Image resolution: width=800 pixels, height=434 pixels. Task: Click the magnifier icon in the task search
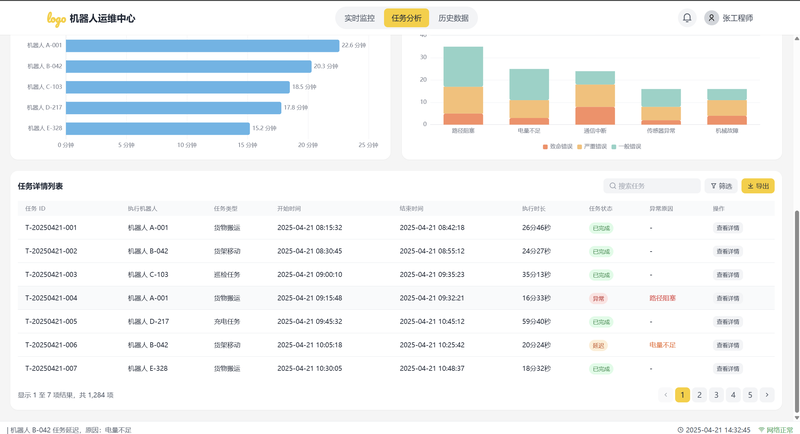[613, 186]
